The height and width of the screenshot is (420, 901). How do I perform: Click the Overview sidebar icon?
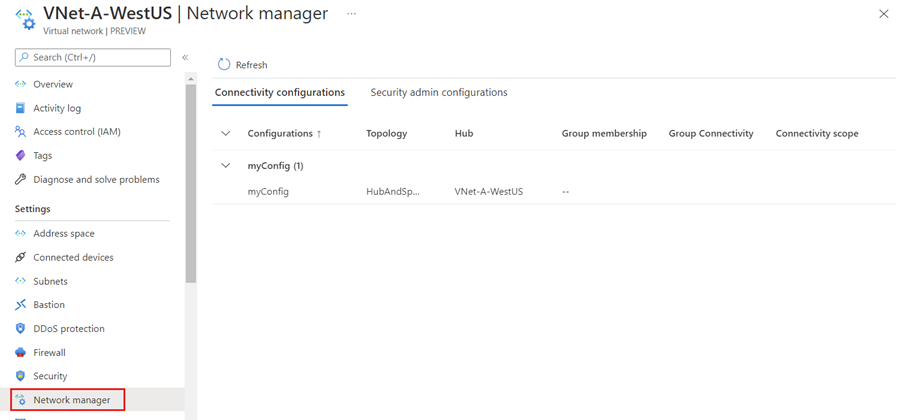[21, 84]
